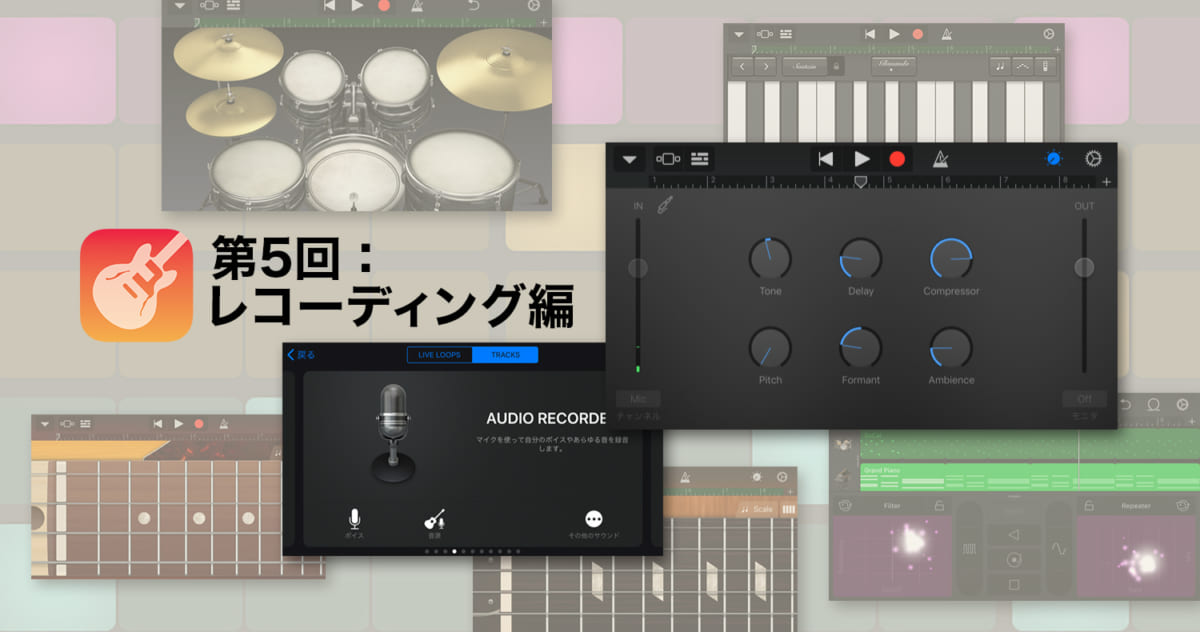
Task: Switch to the TRACKS tab
Action: [x=505, y=355]
